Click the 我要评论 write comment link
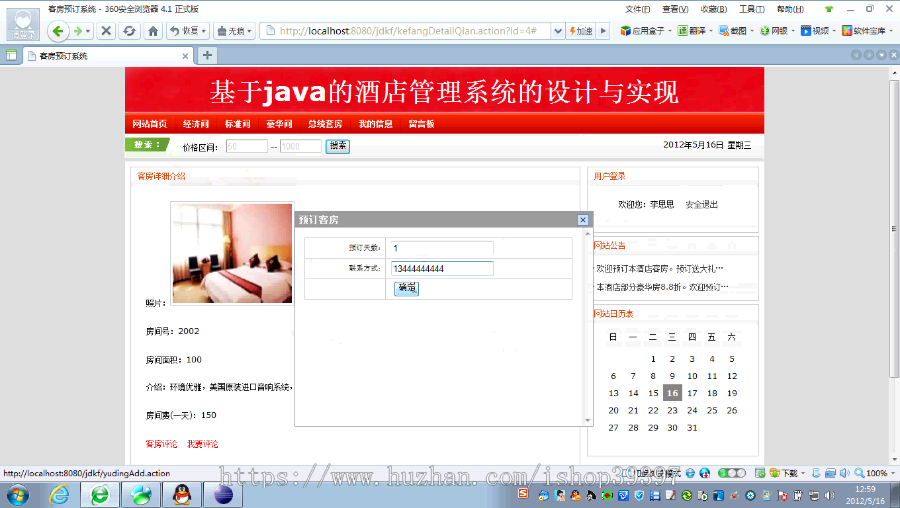This screenshot has height=508, width=900. pyautogui.click(x=203, y=444)
